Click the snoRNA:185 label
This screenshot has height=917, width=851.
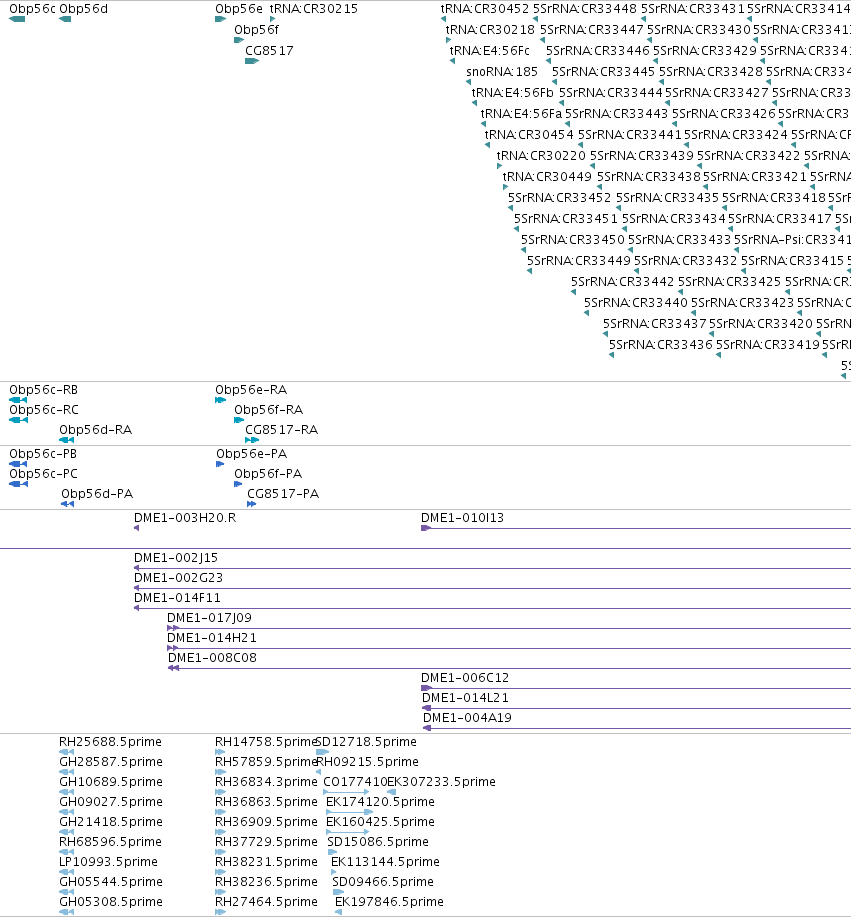502,72
